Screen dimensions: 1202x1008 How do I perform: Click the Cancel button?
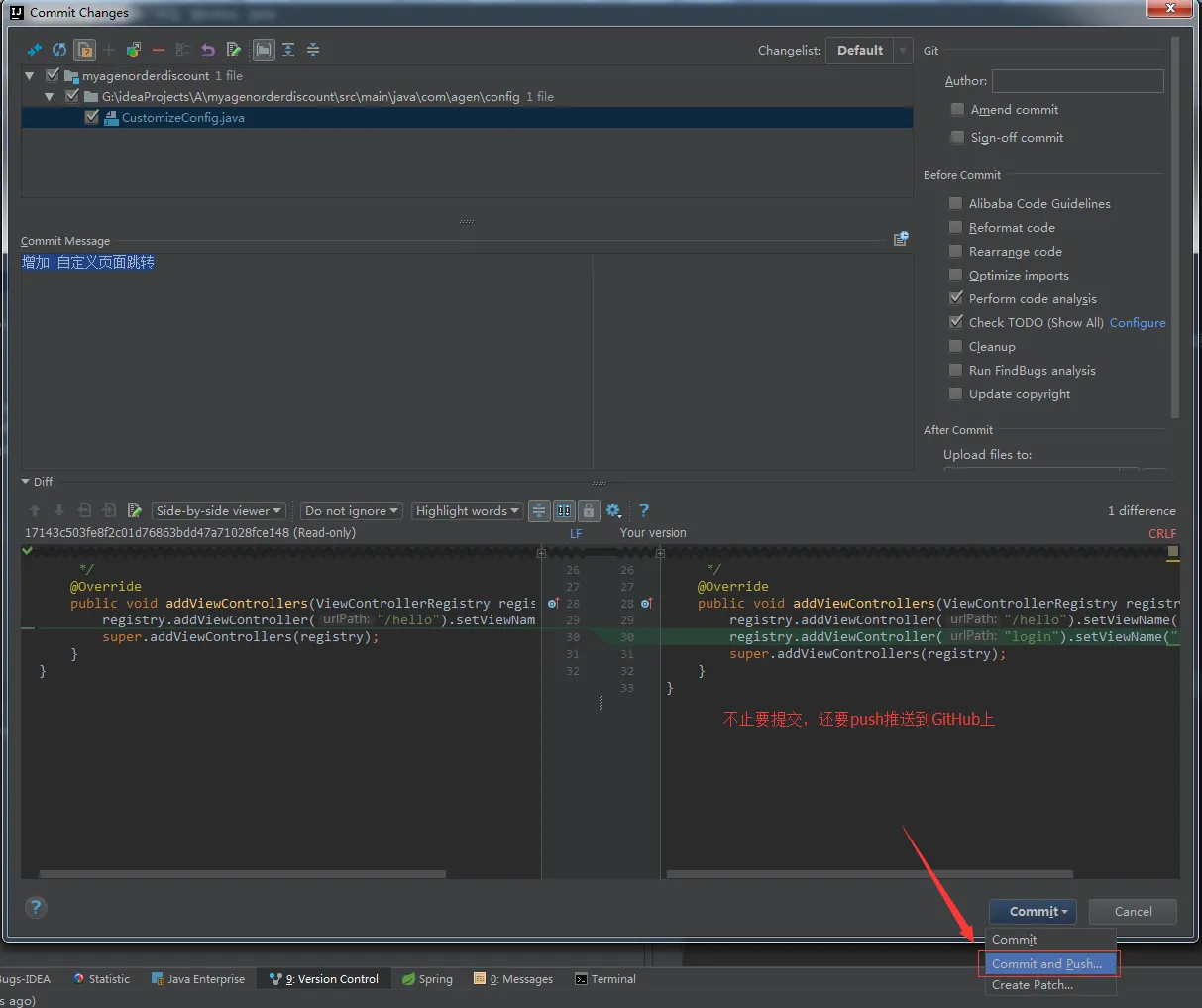tap(1133, 912)
